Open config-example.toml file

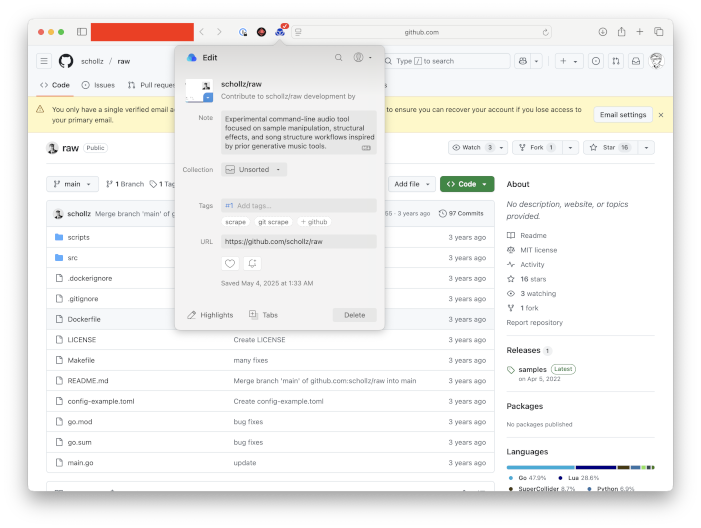(x=101, y=401)
